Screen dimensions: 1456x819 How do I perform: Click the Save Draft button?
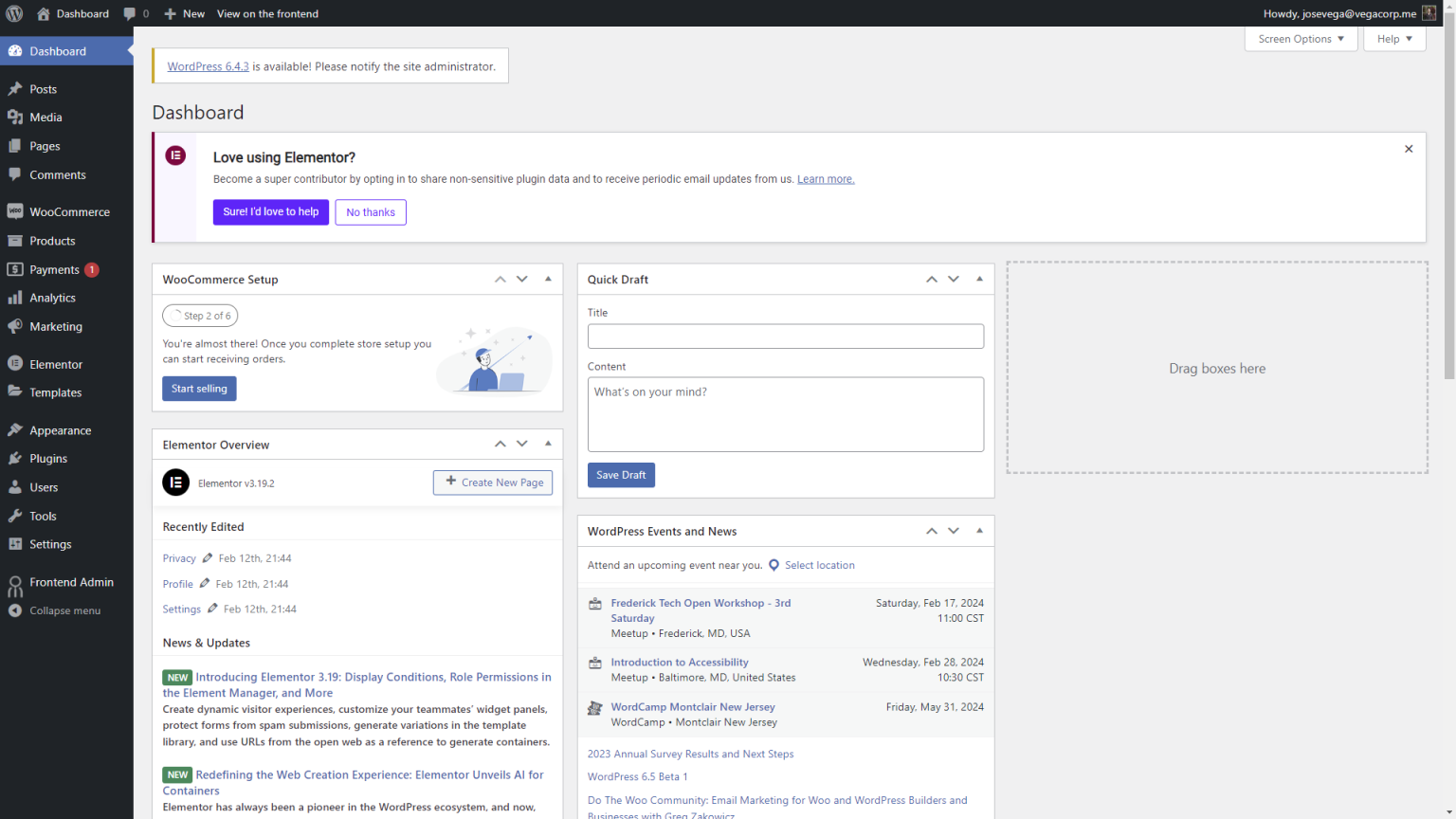click(621, 475)
